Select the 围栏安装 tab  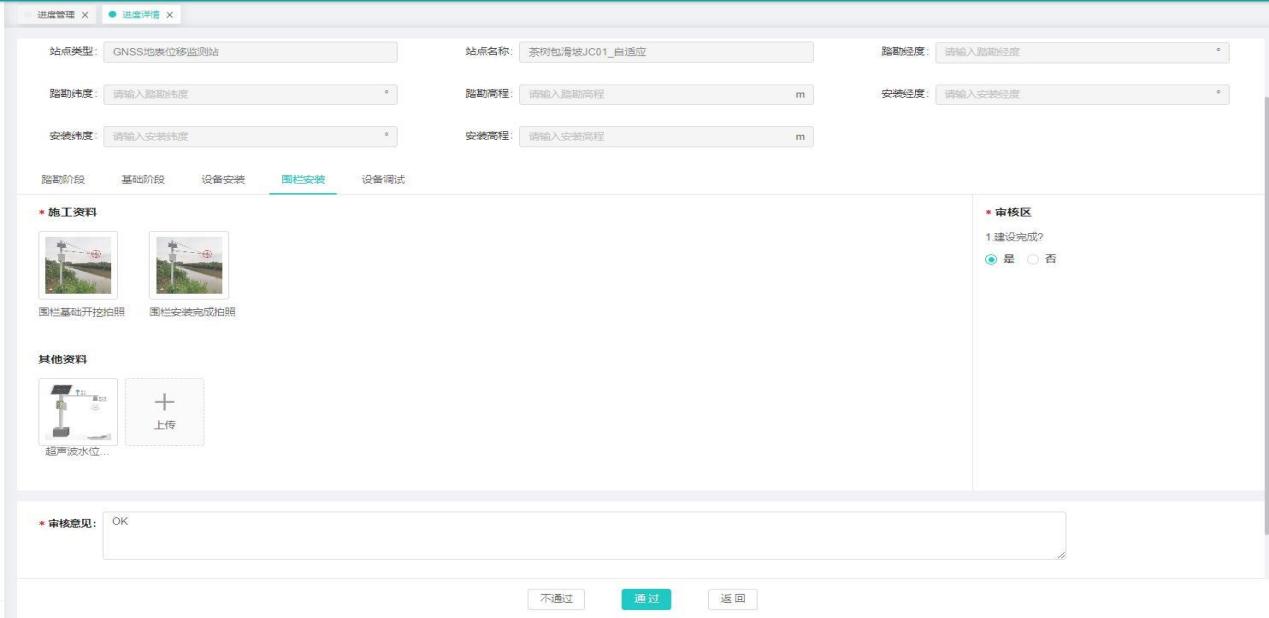click(x=303, y=179)
